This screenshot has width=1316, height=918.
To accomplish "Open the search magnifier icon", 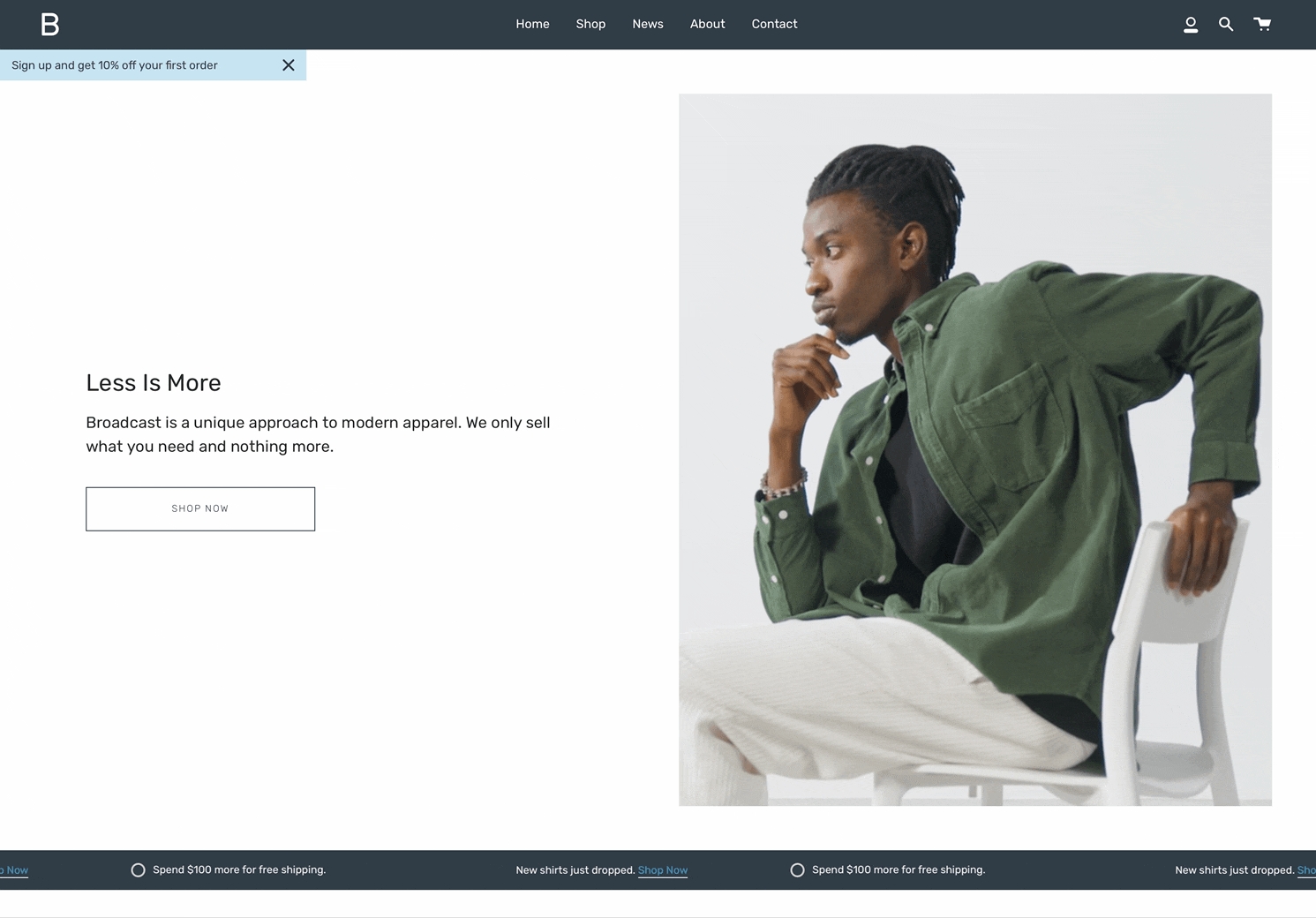I will point(1226,25).
